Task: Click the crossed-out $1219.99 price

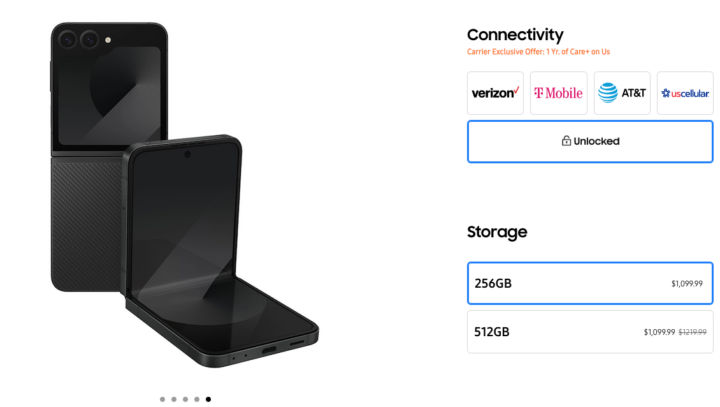Action: click(x=692, y=332)
